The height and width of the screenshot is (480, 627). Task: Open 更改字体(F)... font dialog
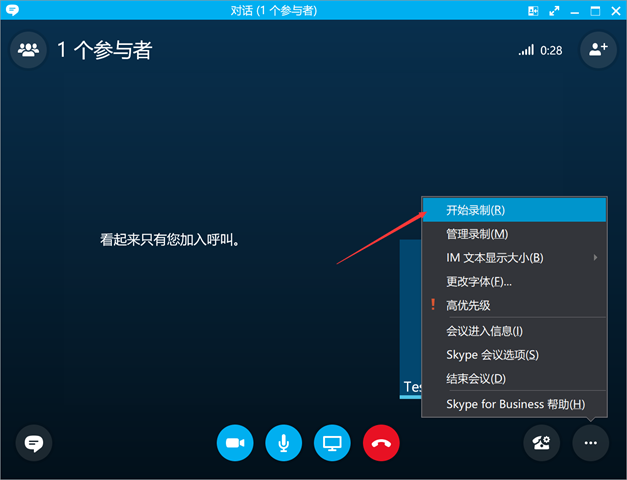[479, 282]
